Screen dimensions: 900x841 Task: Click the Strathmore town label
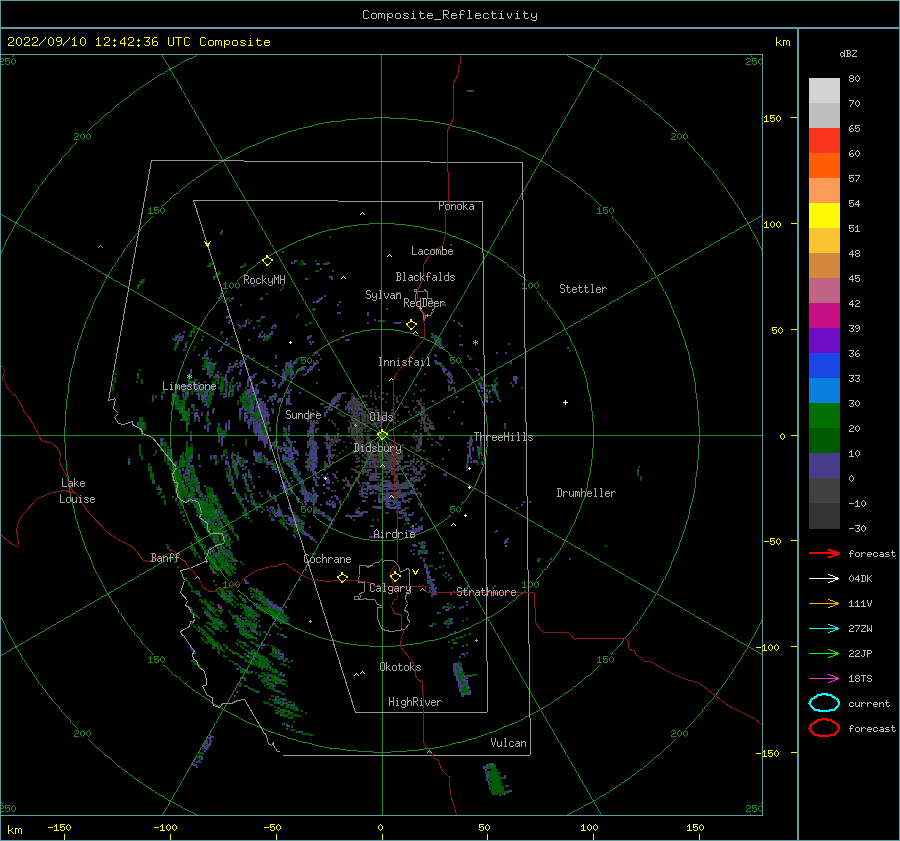486,592
